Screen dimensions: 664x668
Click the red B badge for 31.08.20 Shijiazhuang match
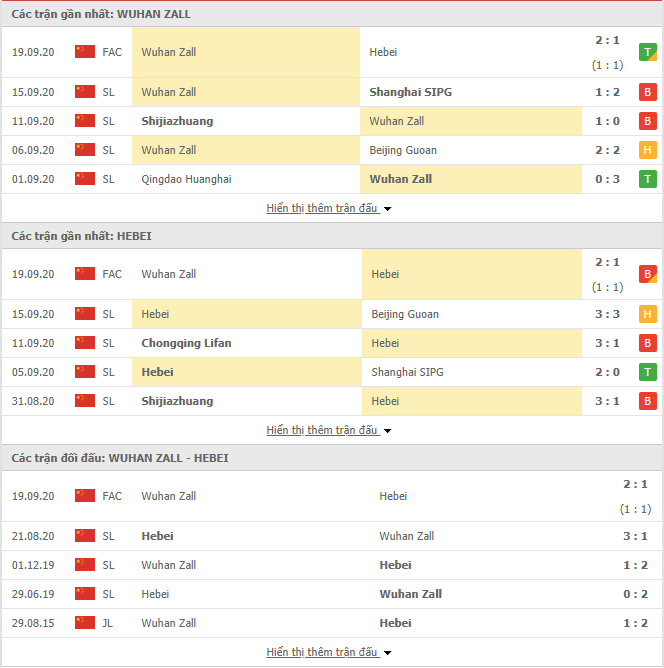coord(647,401)
